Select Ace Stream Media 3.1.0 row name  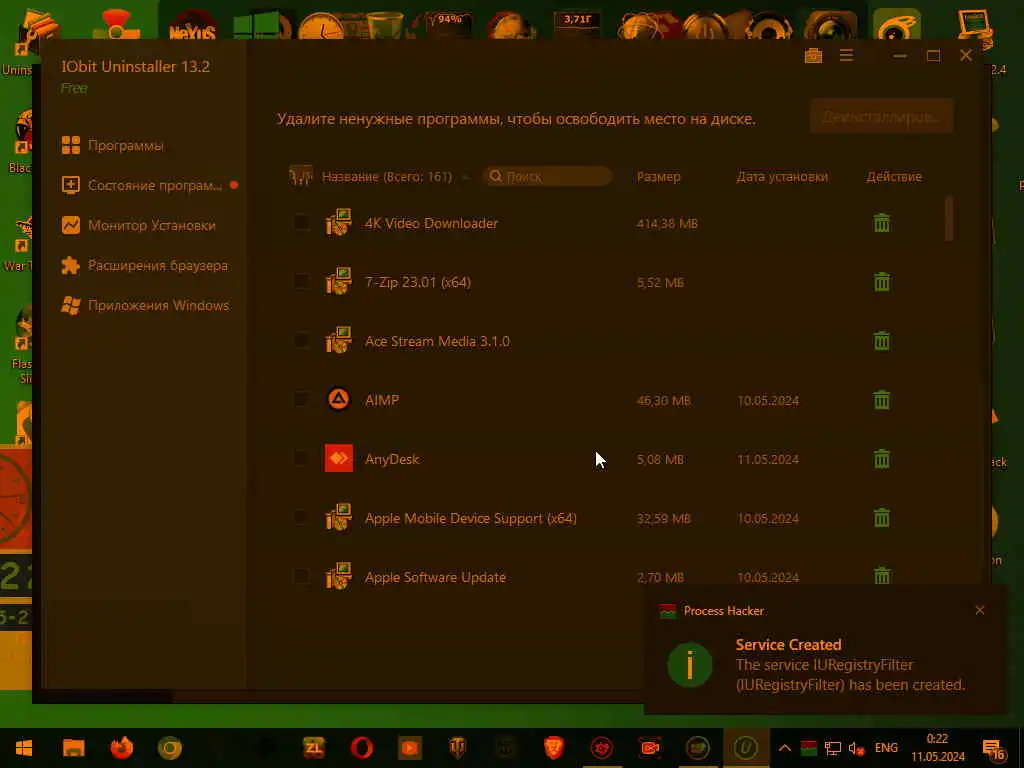(437, 341)
